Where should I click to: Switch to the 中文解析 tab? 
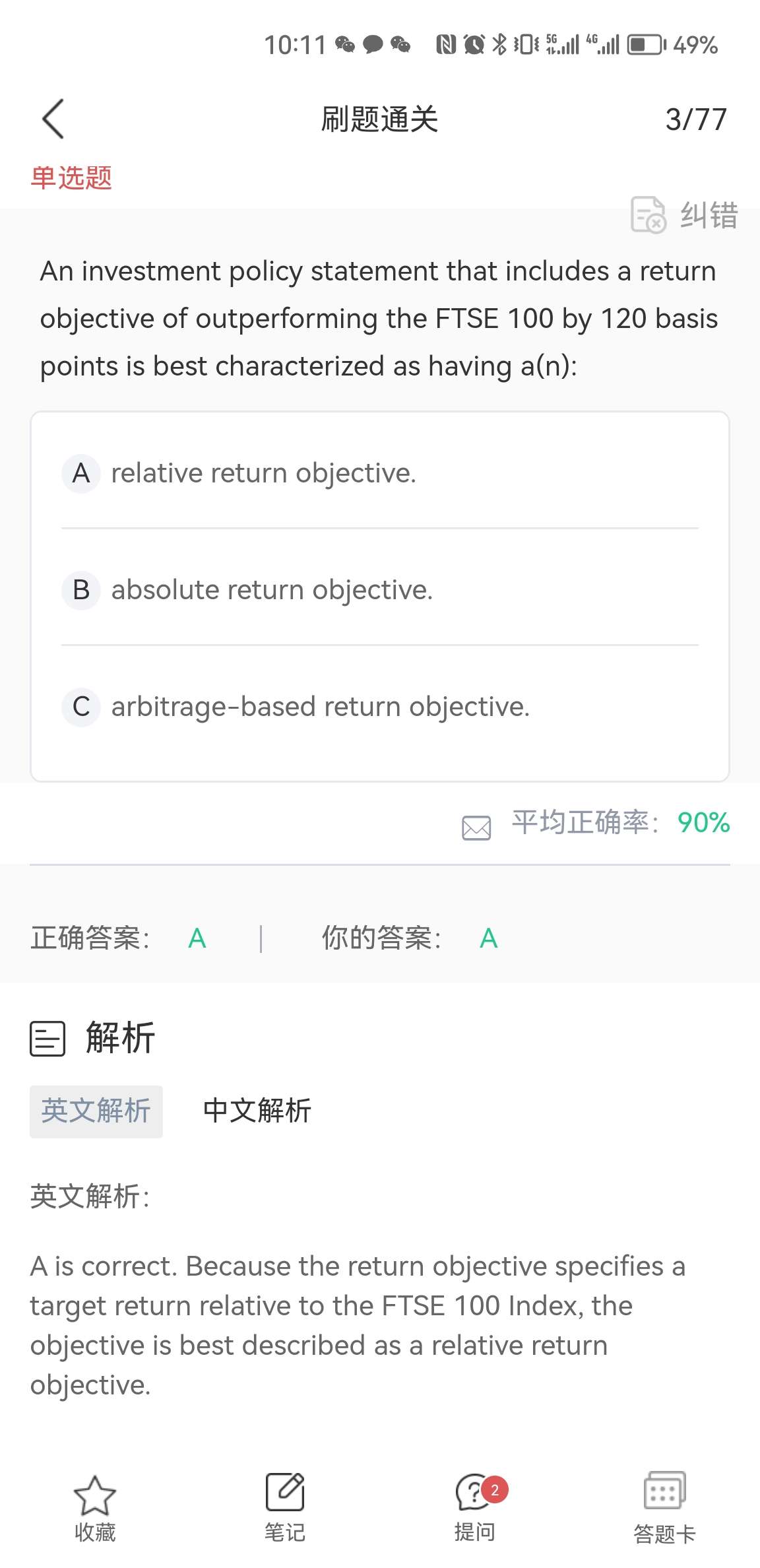pos(257,1111)
